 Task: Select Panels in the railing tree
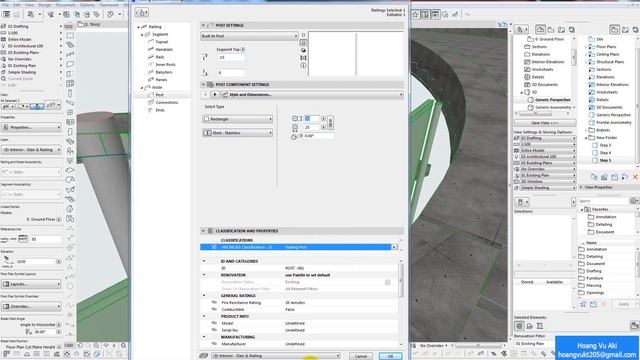point(161,80)
